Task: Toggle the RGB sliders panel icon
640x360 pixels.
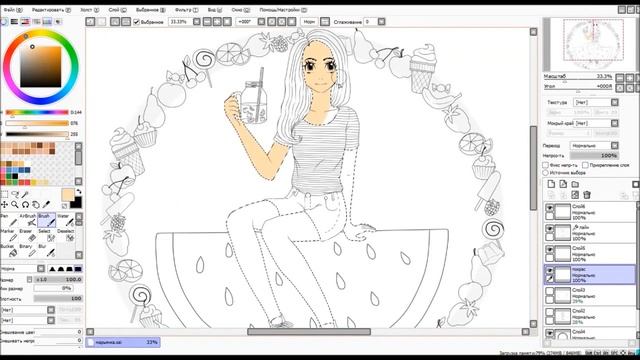Action: click(14, 22)
